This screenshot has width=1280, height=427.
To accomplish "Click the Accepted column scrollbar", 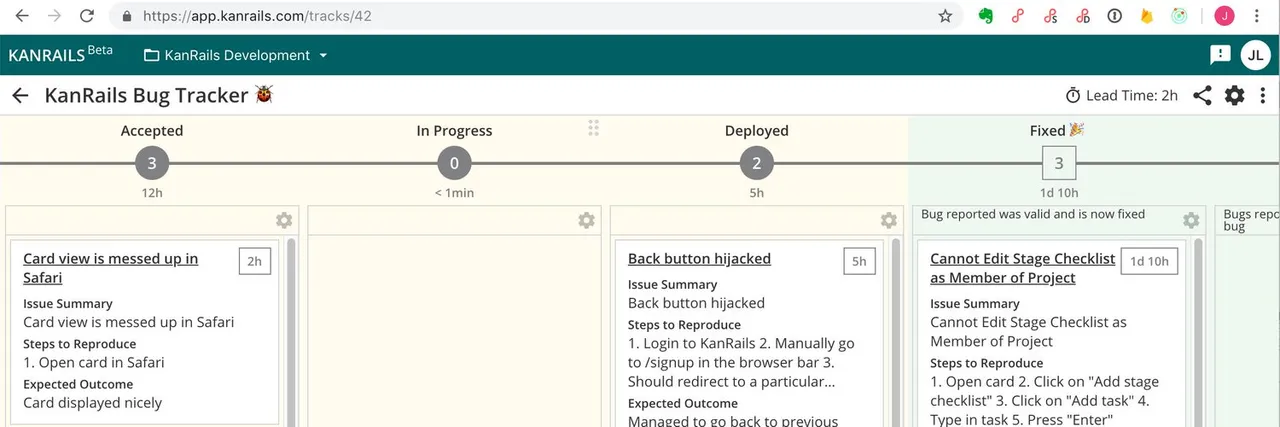I will (291, 332).
